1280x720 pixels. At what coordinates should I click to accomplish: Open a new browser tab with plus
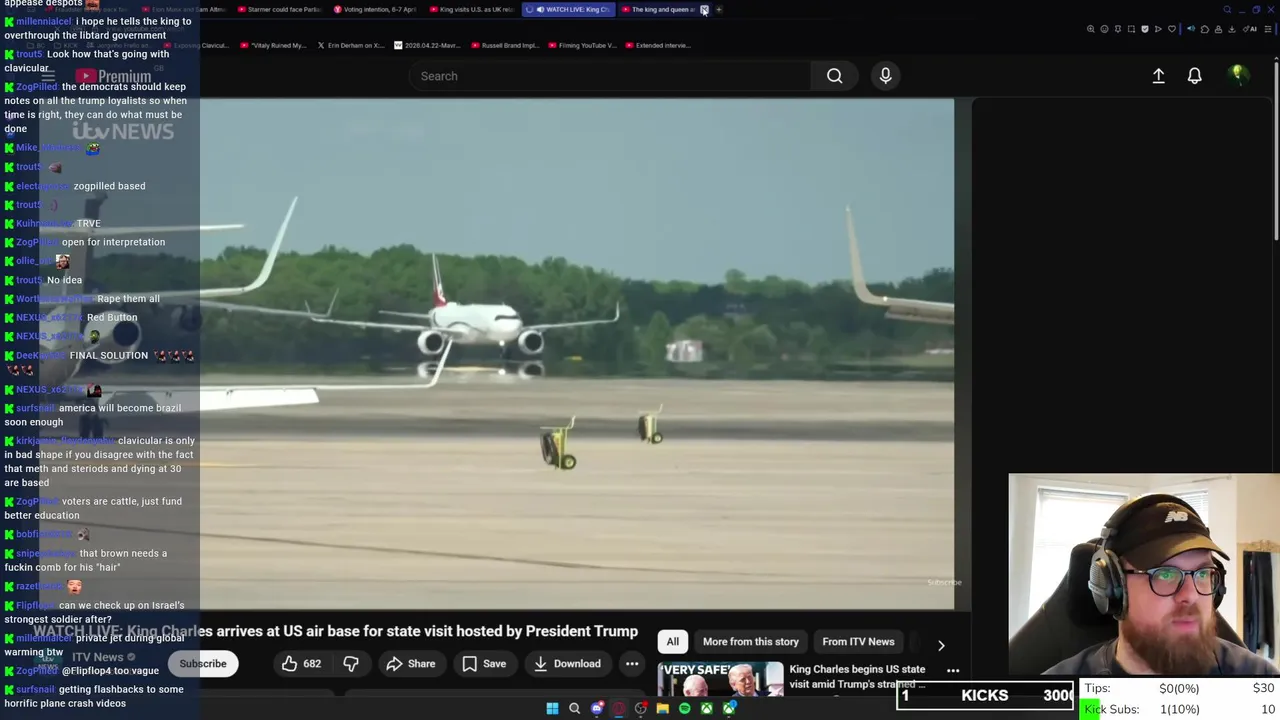pyautogui.click(x=720, y=9)
